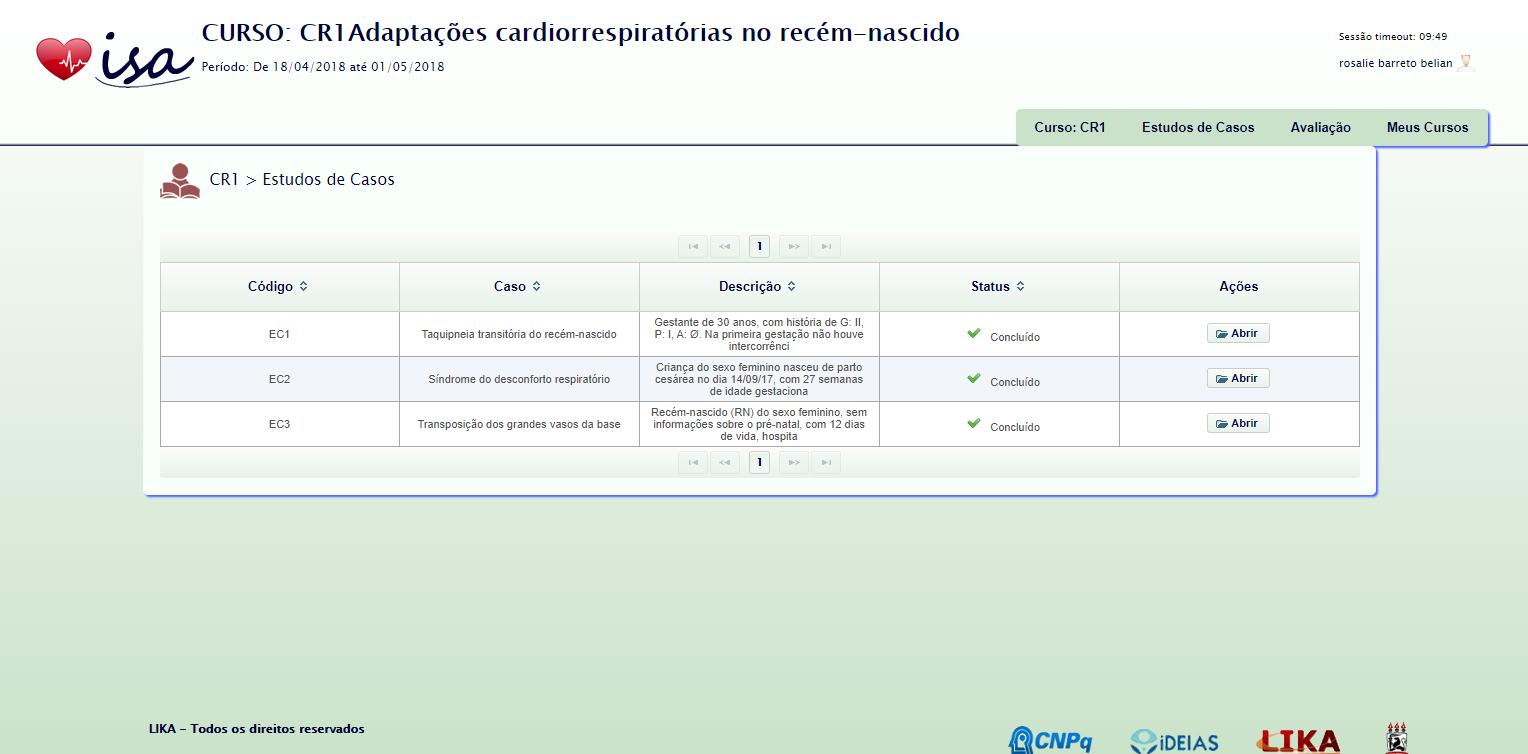1528x754 pixels.
Task: Select the Curso: CR1 menu item
Action: pos(1069,128)
